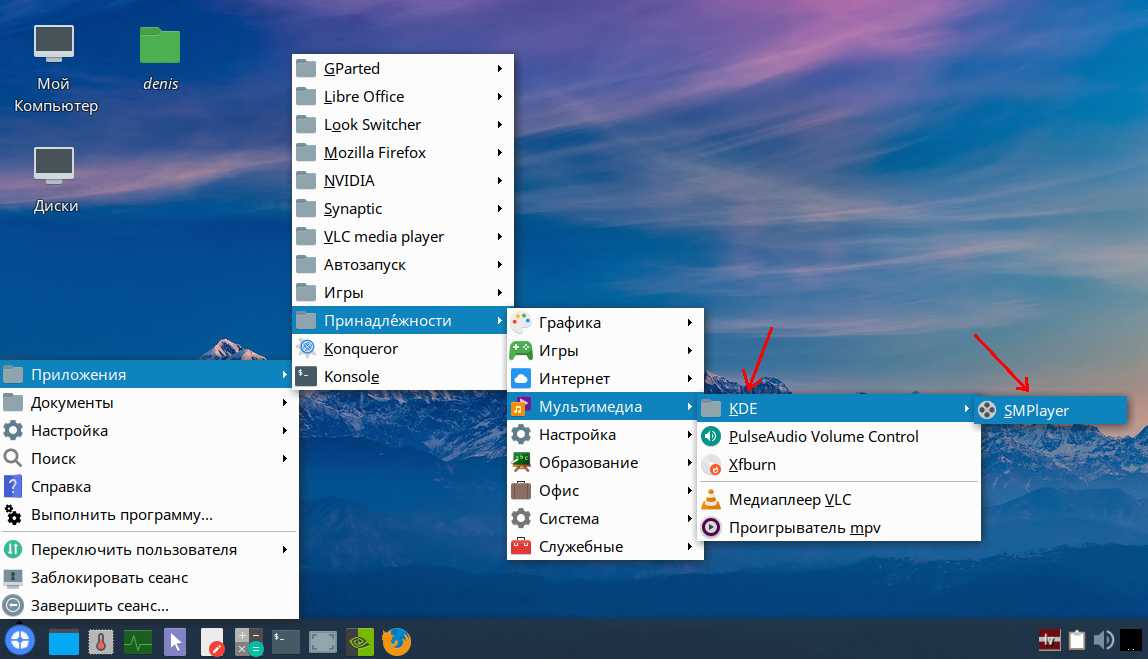This screenshot has height=659, width=1148.
Task: Open NVIDIA settings icon on the taskbar
Action: [360, 642]
